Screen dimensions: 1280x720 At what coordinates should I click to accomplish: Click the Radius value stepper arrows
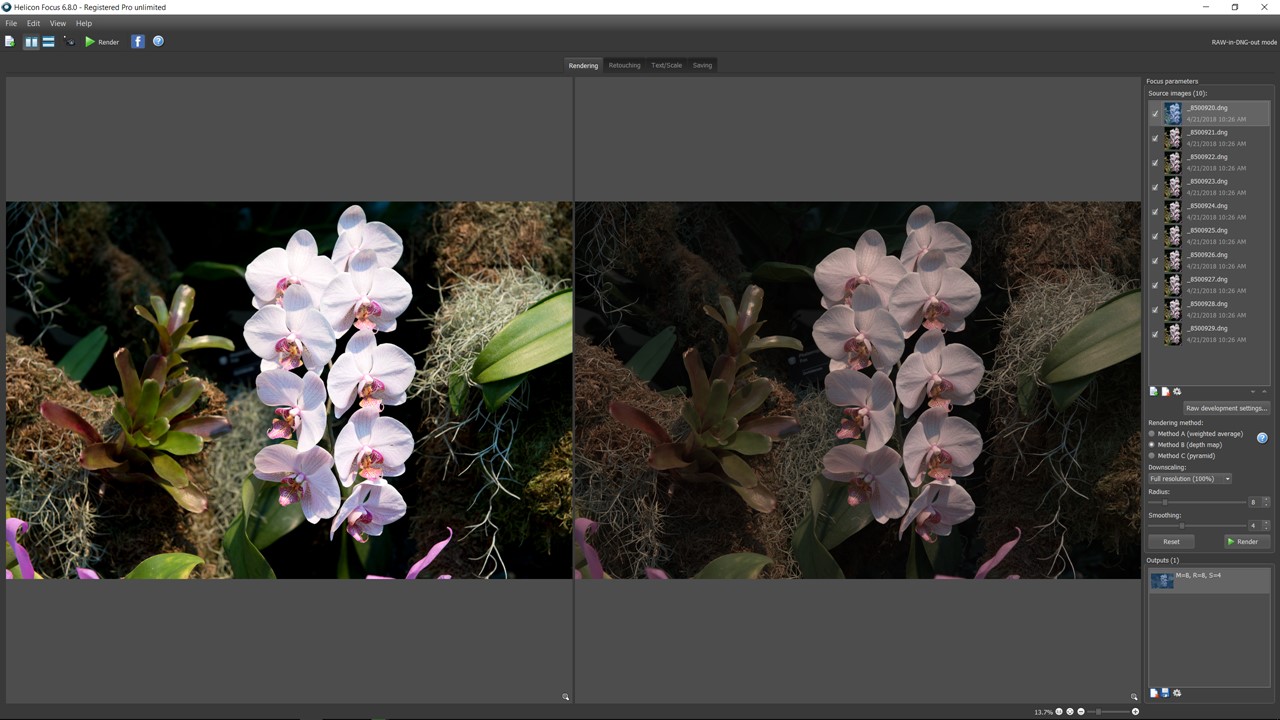1266,502
